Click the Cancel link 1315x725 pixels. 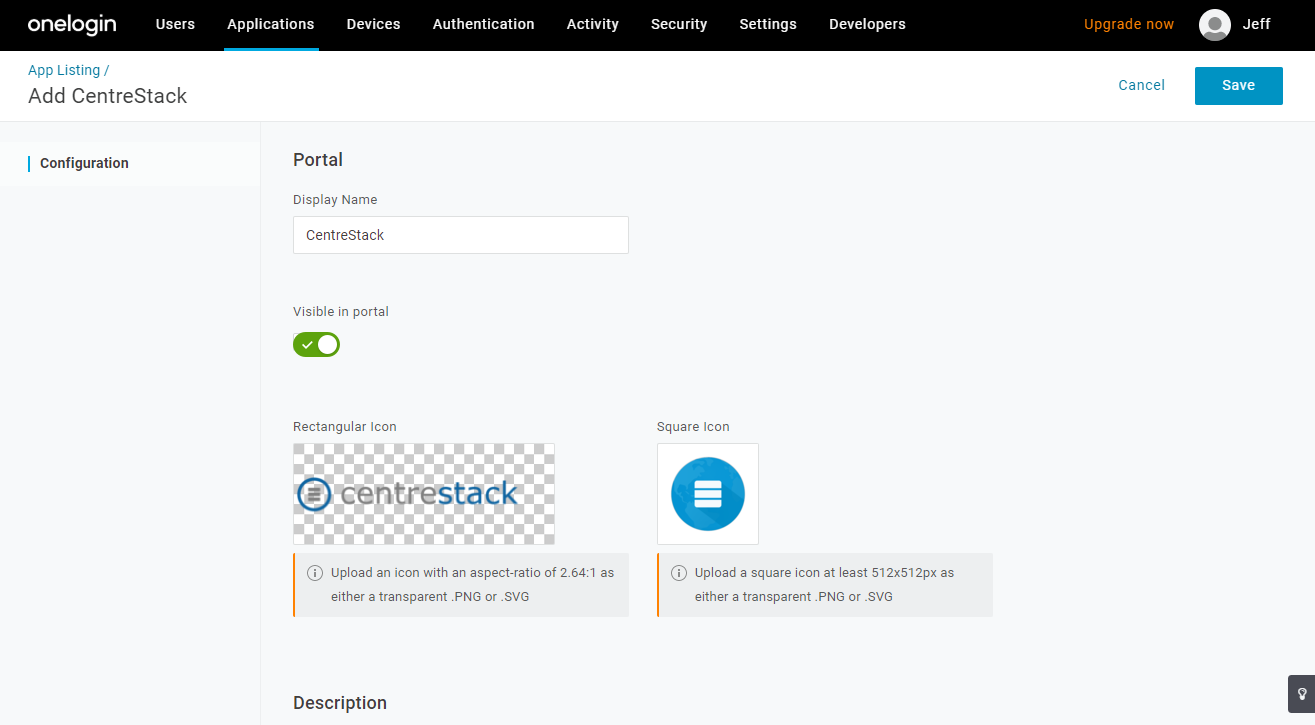(x=1141, y=85)
